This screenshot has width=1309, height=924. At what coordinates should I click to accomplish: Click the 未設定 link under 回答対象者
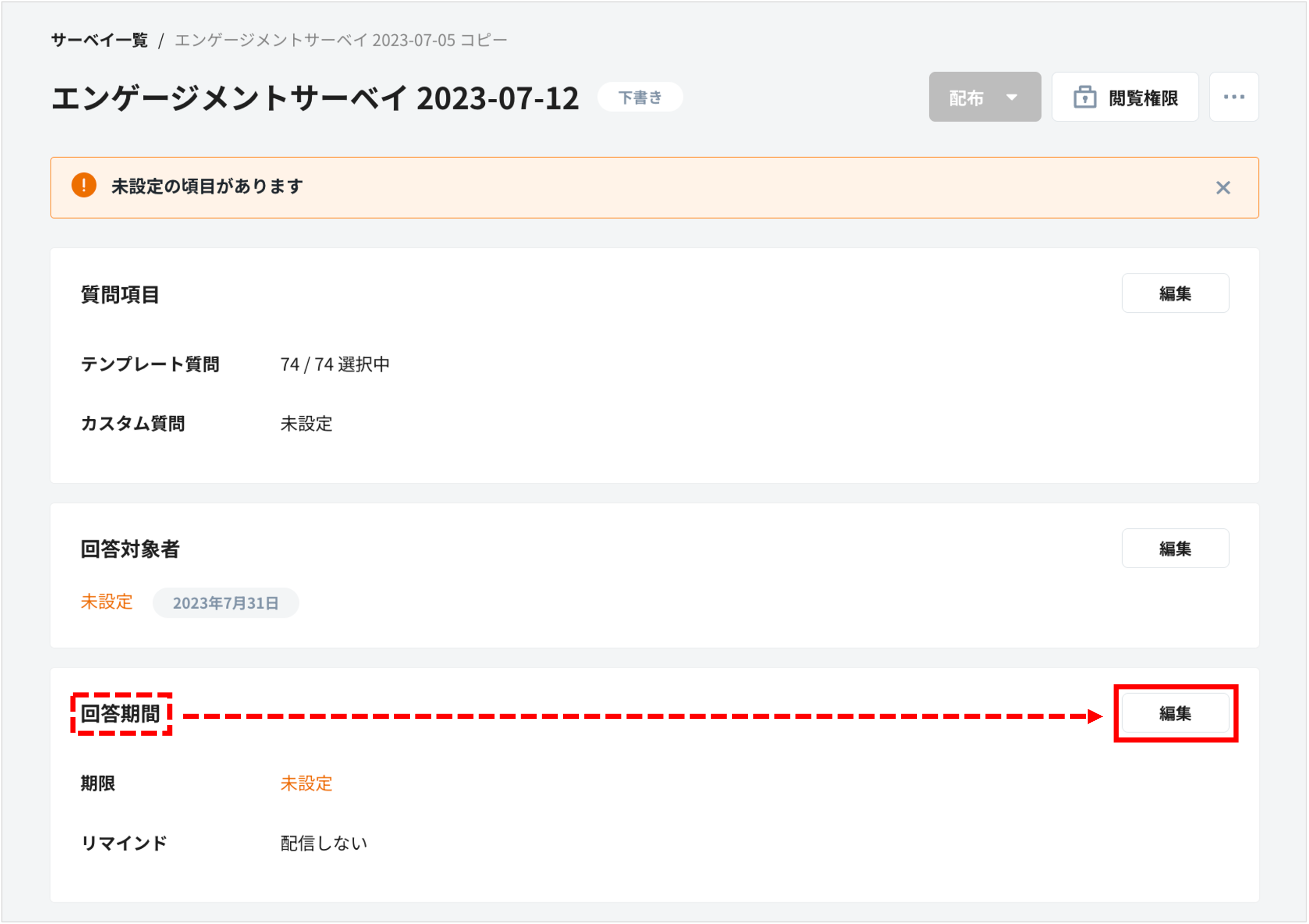[x=106, y=602]
